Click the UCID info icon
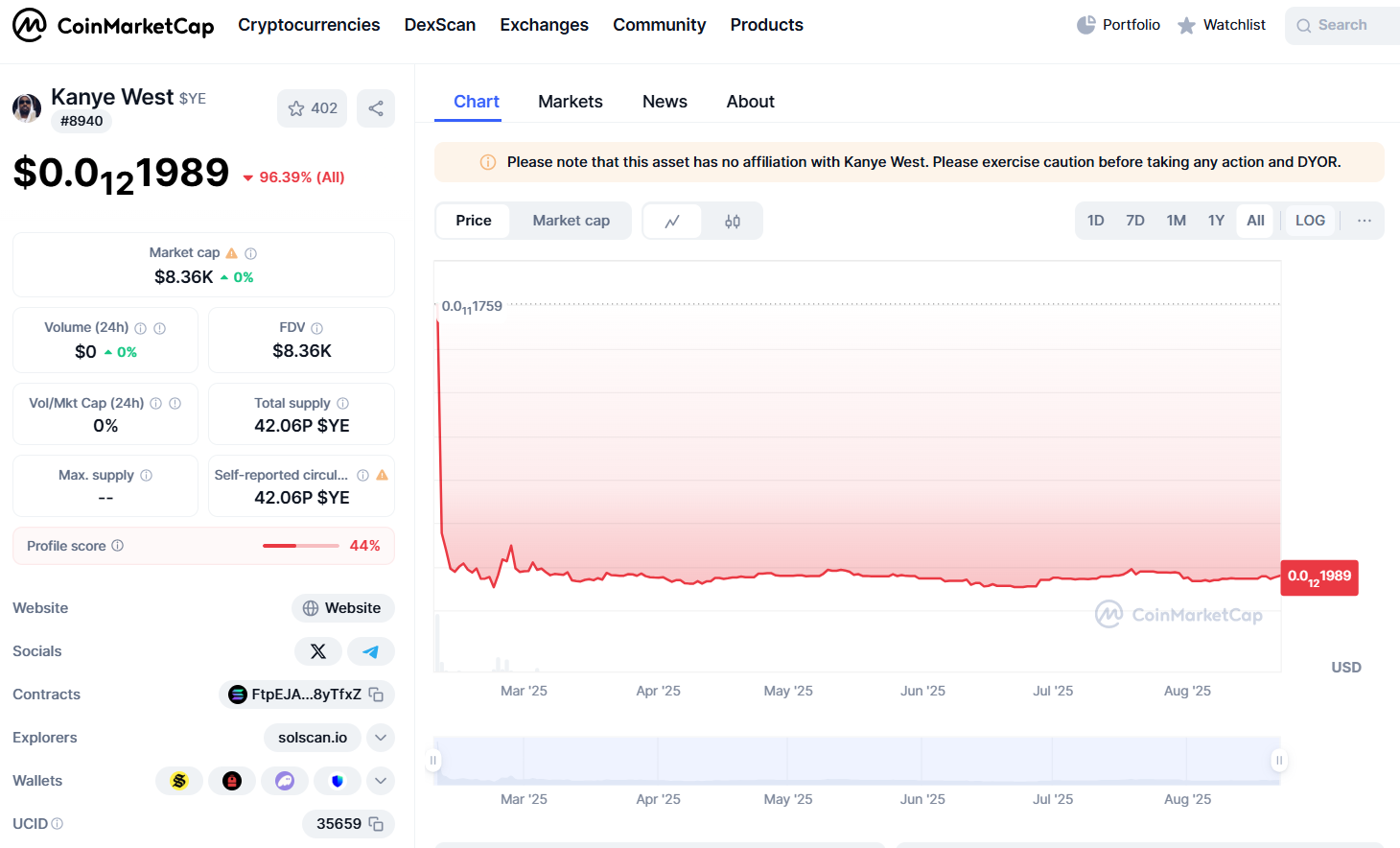The image size is (1400, 848). click(57, 824)
